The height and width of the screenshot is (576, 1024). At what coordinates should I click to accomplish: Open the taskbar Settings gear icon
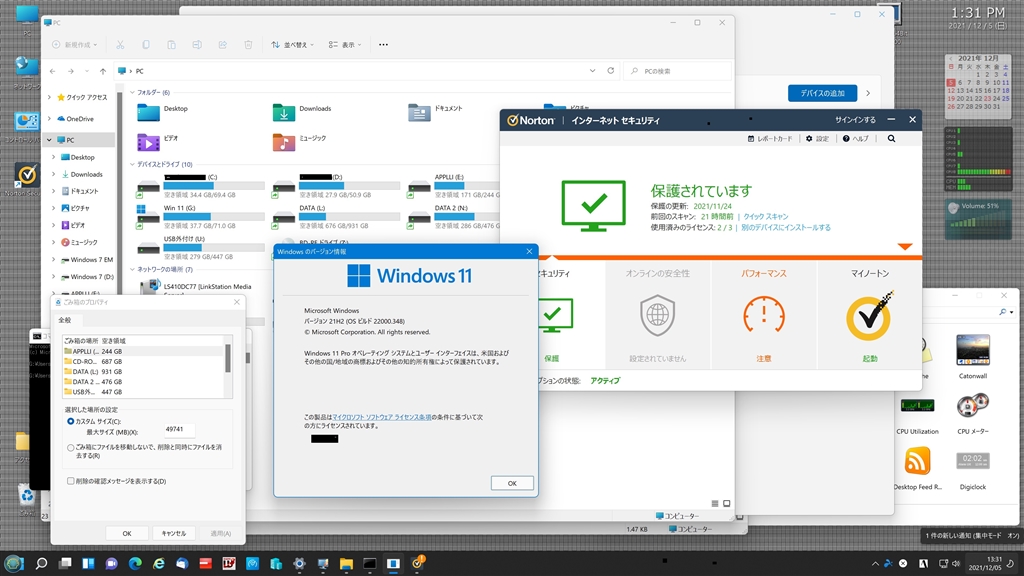(299, 563)
